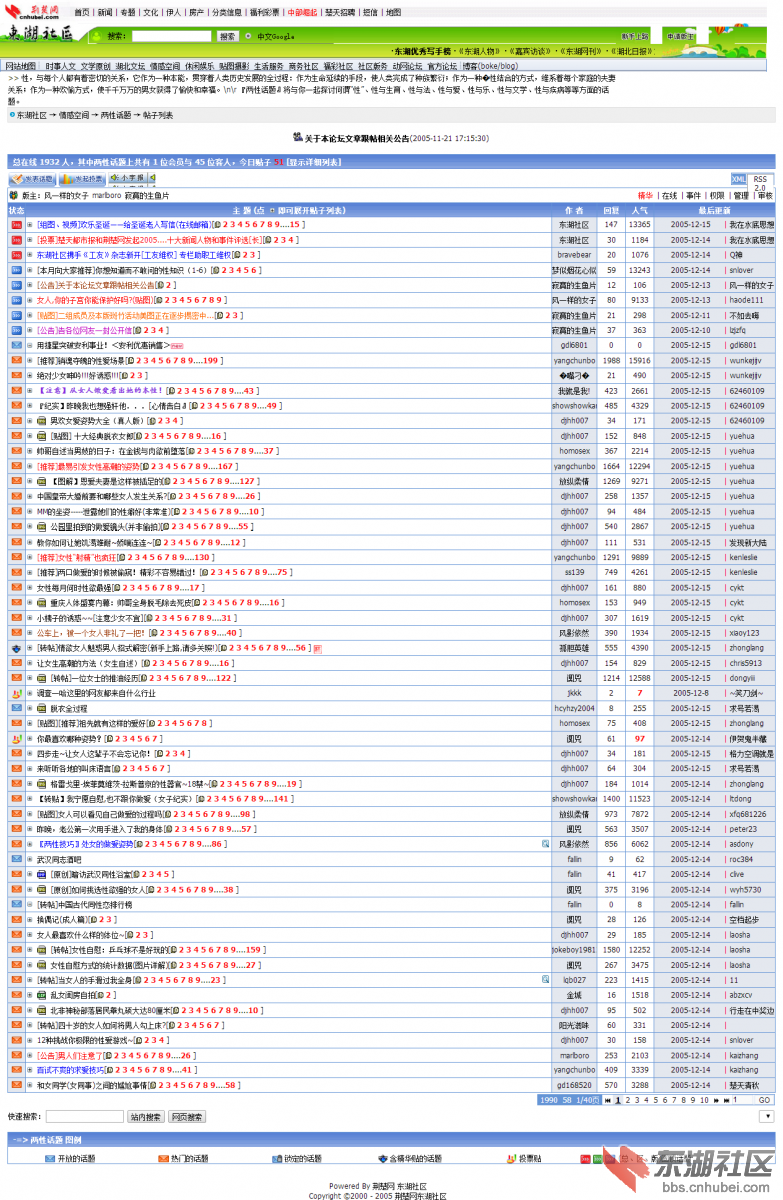Open last poster xfq681226's profile

tap(747, 814)
